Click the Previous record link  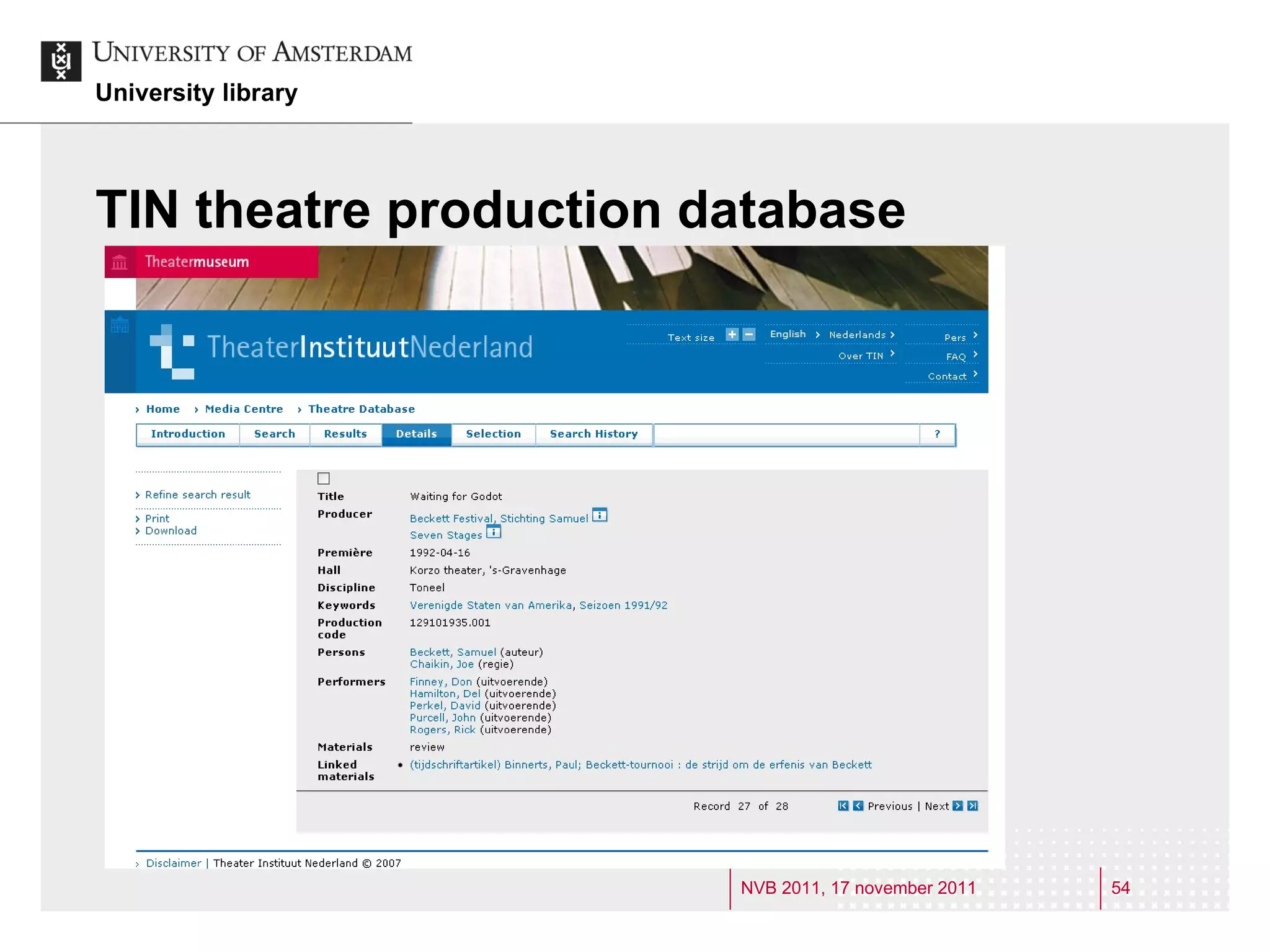click(x=890, y=806)
